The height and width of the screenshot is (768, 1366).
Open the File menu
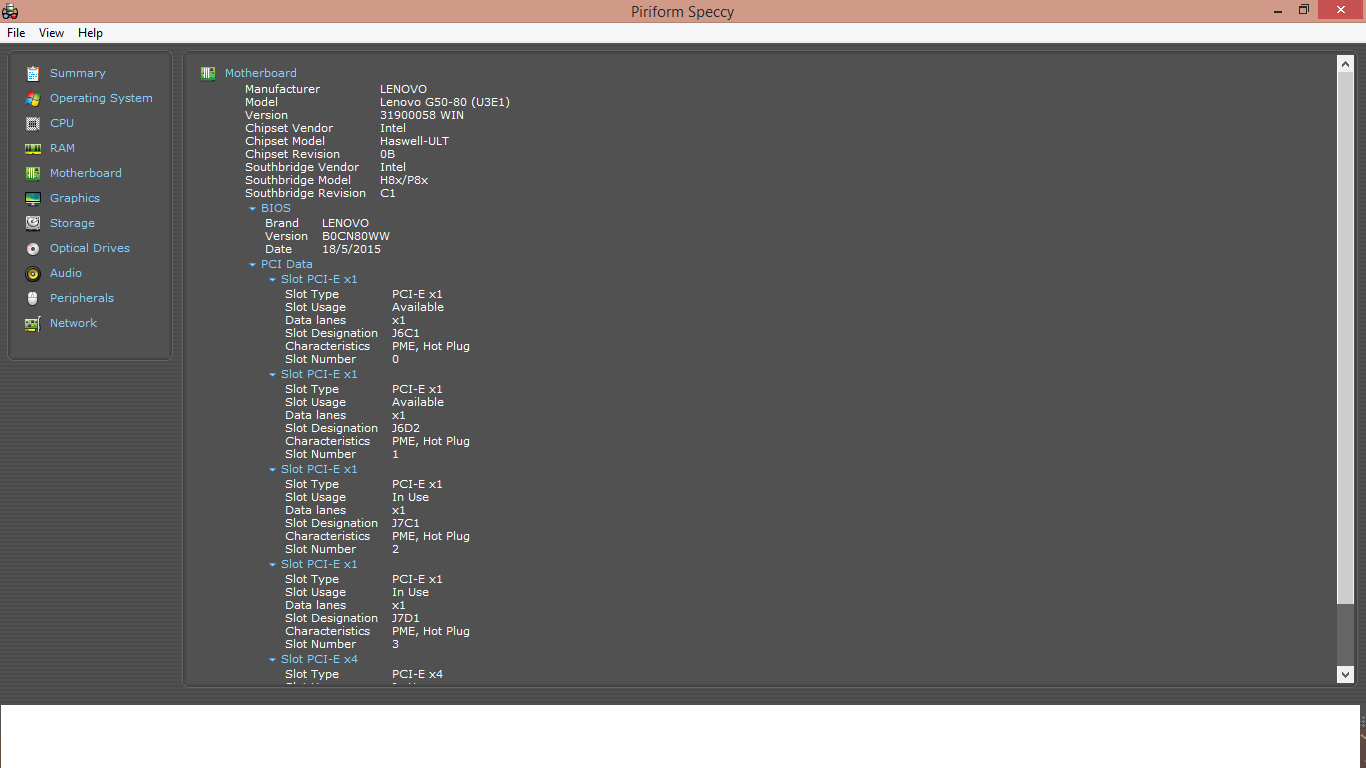[16, 33]
